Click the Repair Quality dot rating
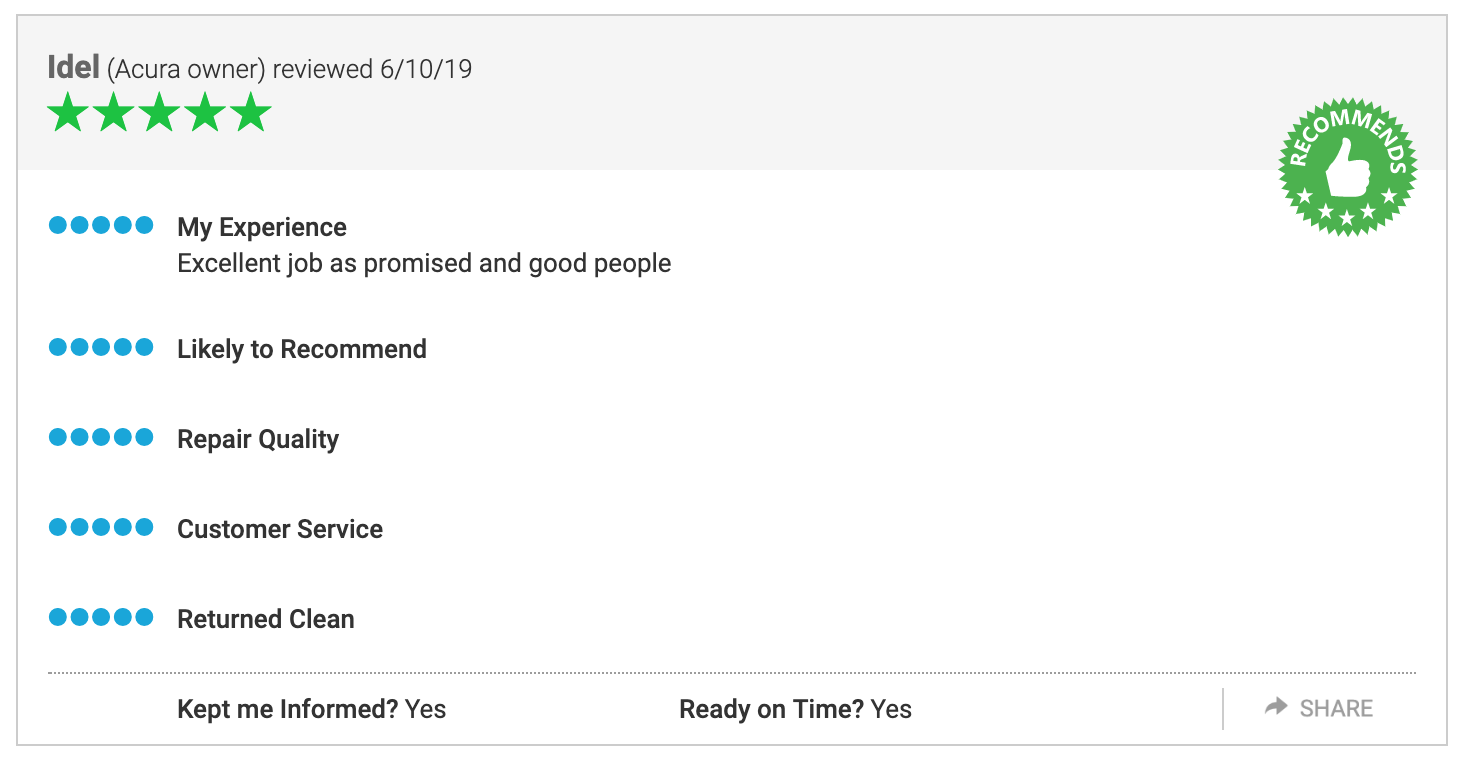1468x760 pixels. [x=101, y=437]
